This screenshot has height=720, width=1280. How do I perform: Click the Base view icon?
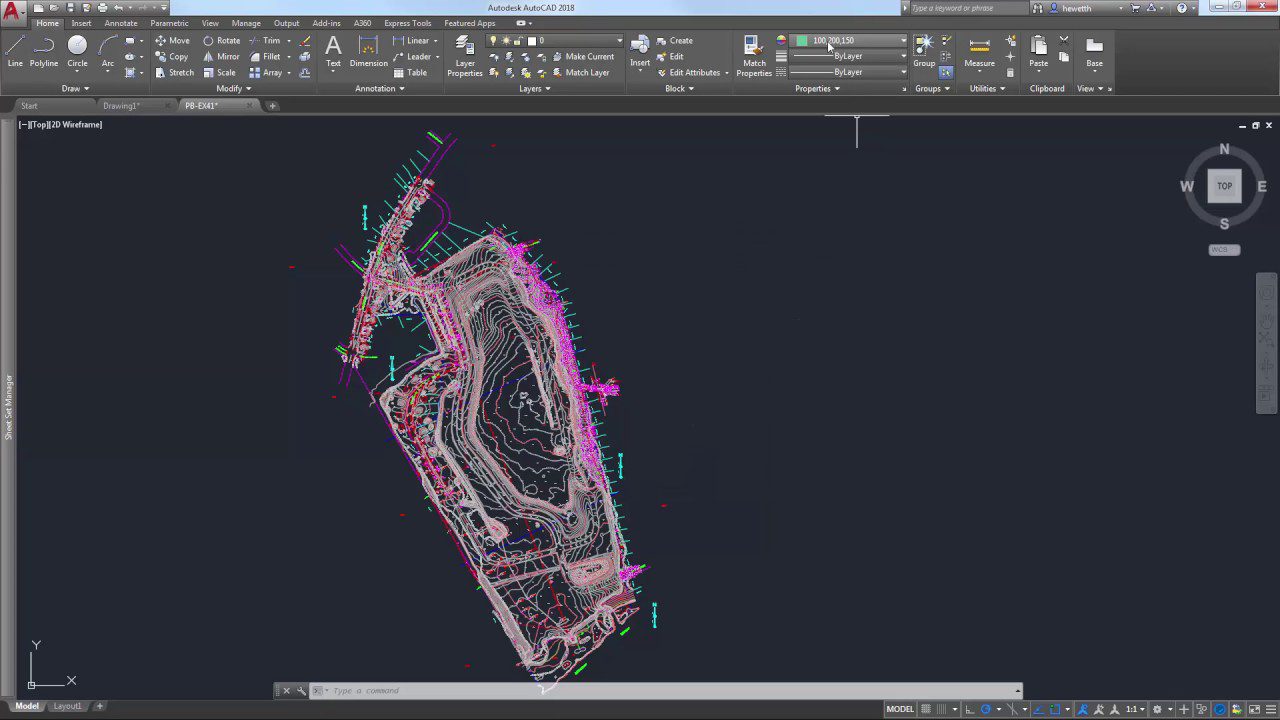point(1095,50)
